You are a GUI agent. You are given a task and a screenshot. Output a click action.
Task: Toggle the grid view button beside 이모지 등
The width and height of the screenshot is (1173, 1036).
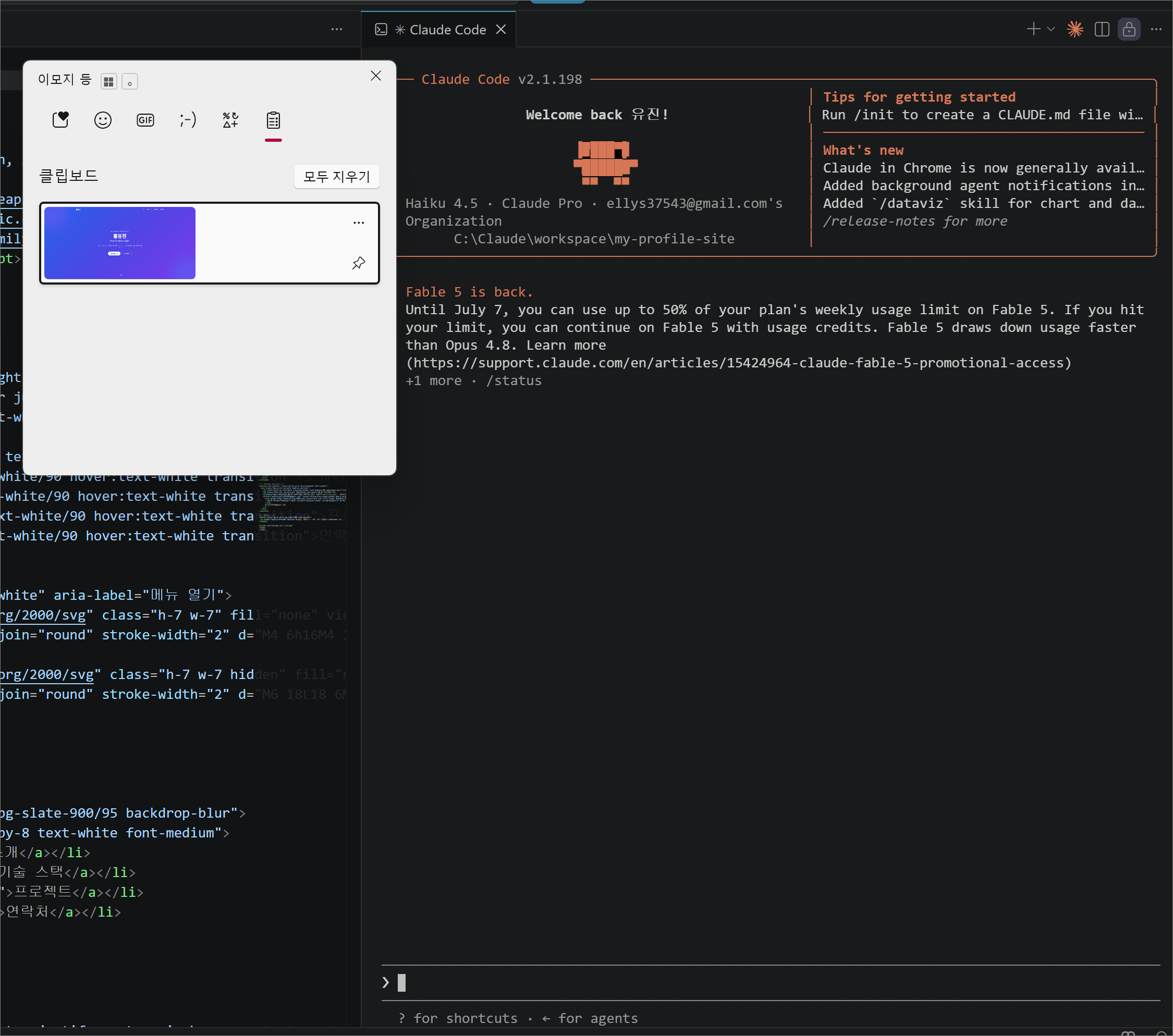[x=108, y=81]
